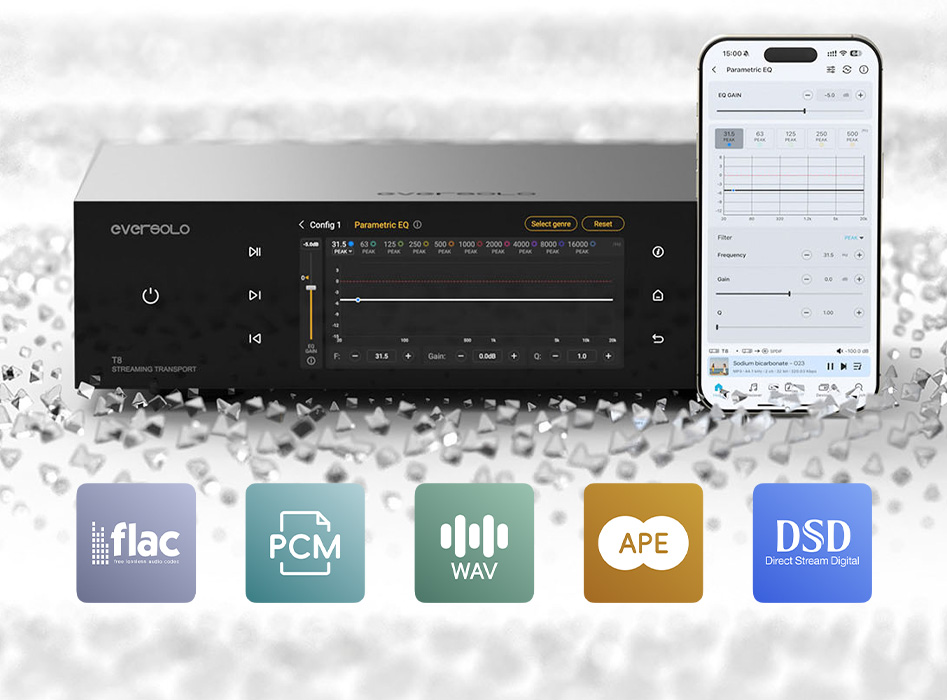947x700 pixels.
Task: Select the 250 PEAK band tile on phone
Action: point(821,138)
